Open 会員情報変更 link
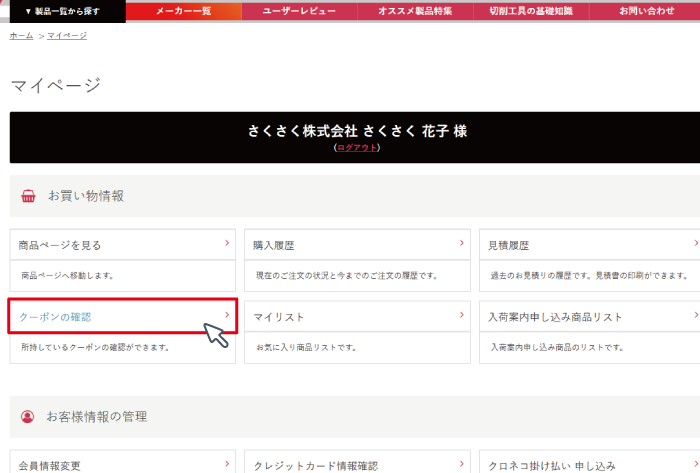The width and height of the screenshot is (700, 473). (50, 465)
